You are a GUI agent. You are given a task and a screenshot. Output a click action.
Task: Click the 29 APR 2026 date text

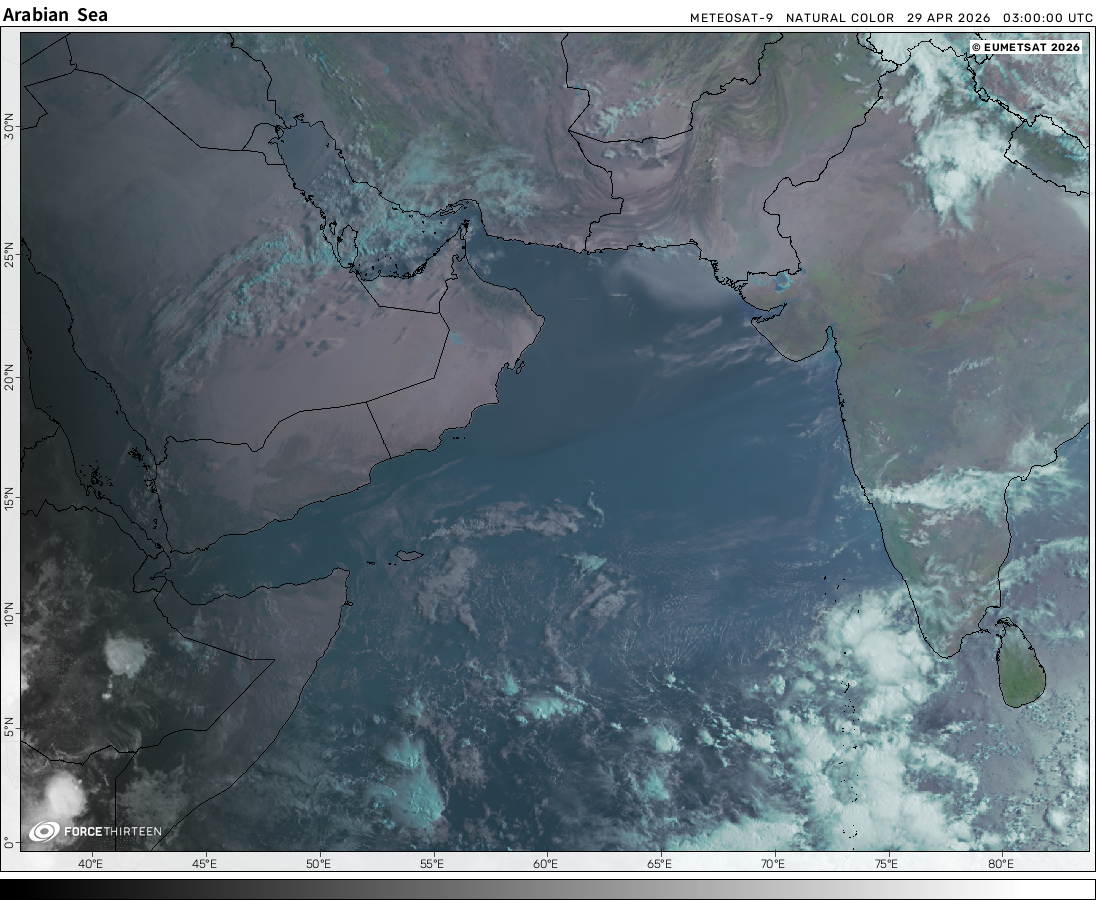click(x=948, y=18)
